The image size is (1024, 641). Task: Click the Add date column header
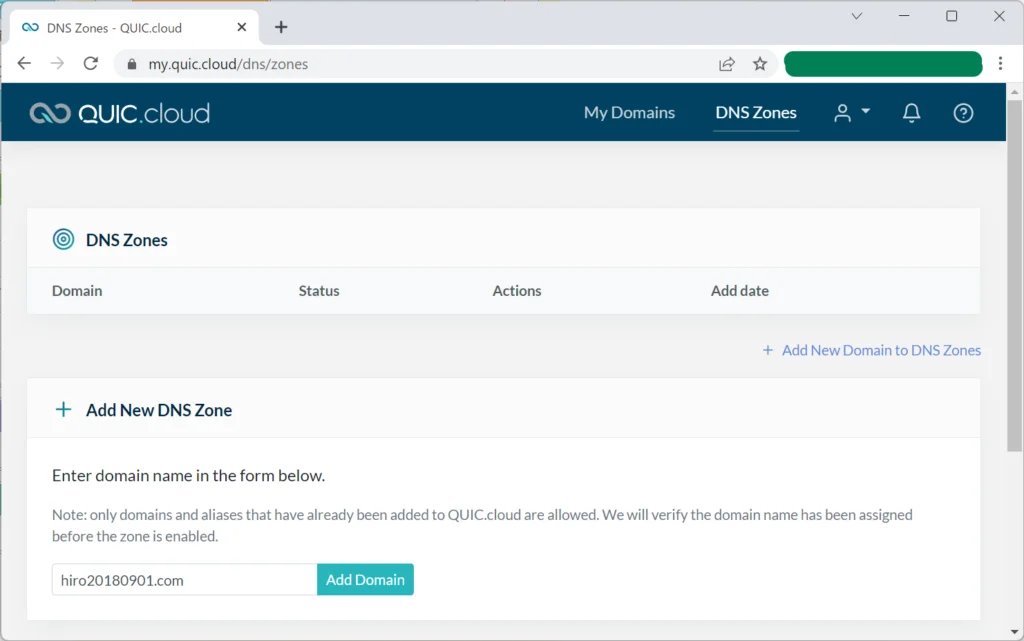(739, 290)
